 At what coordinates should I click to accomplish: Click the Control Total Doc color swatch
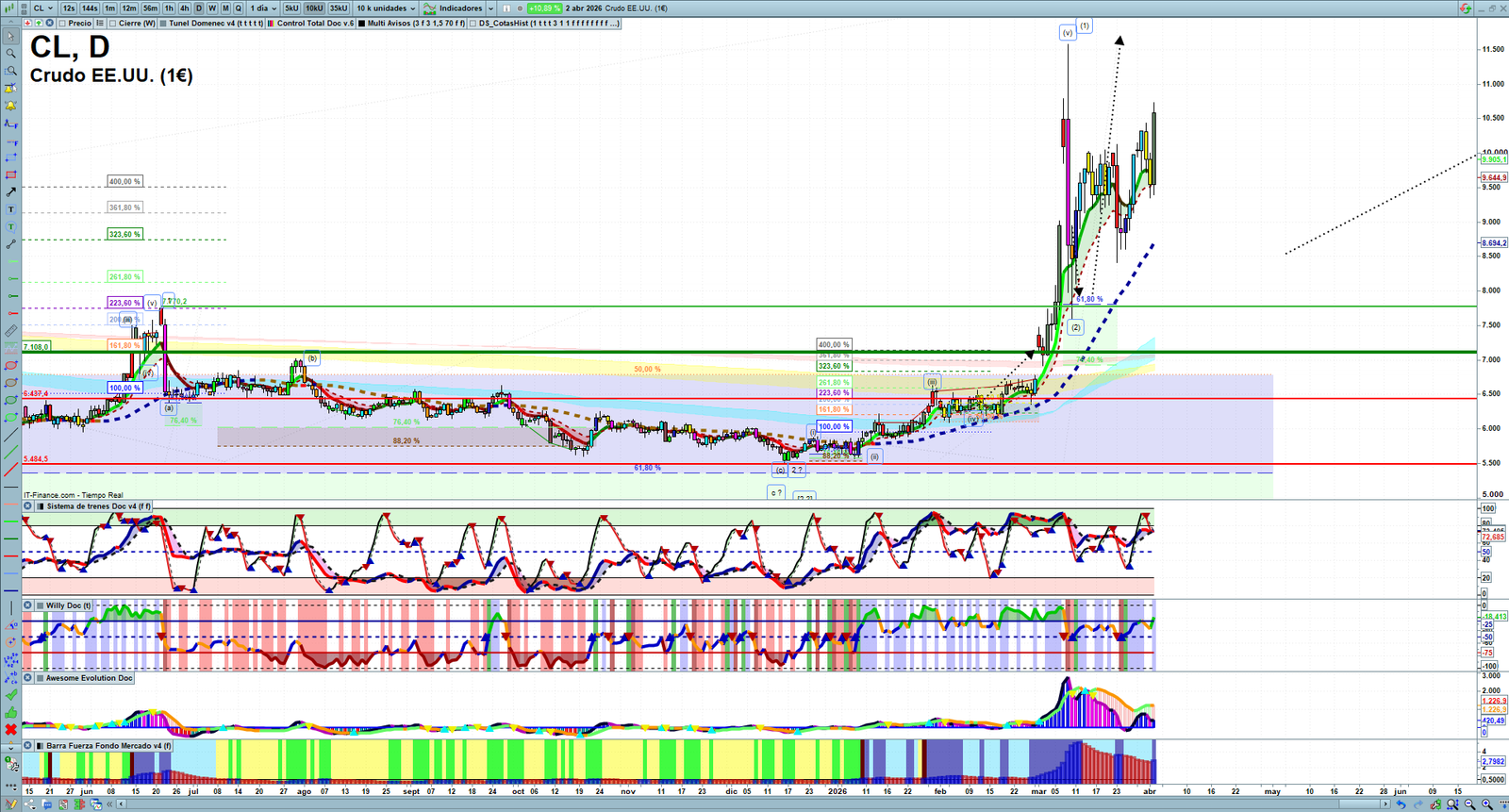click(273, 24)
